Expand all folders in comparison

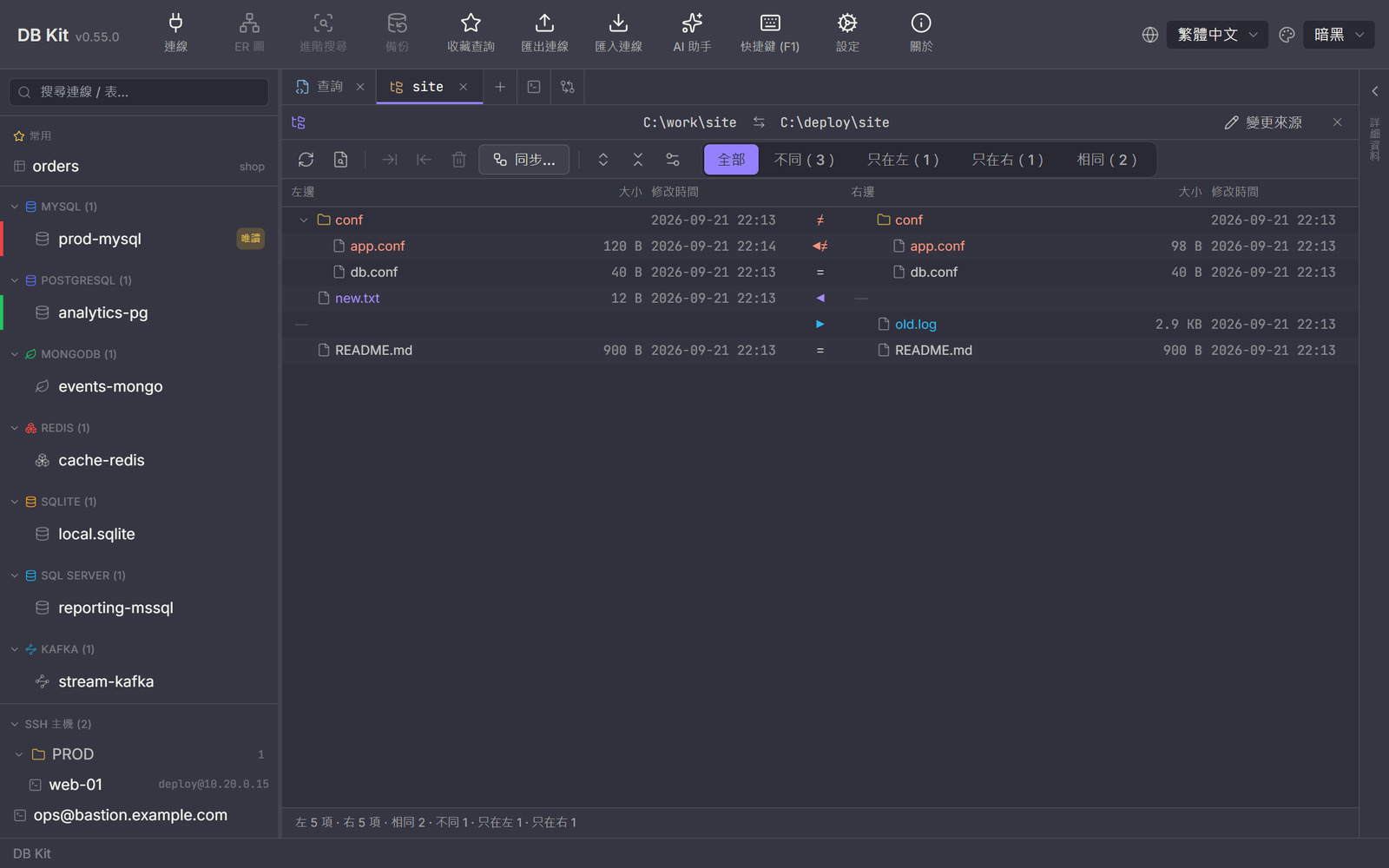pos(603,160)
